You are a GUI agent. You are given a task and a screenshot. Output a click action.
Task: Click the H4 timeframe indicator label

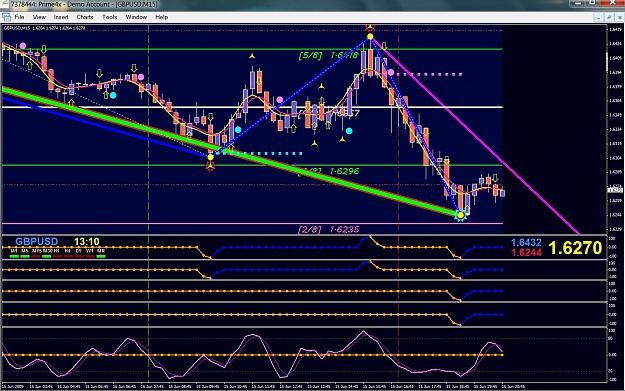tap(68, 251)
